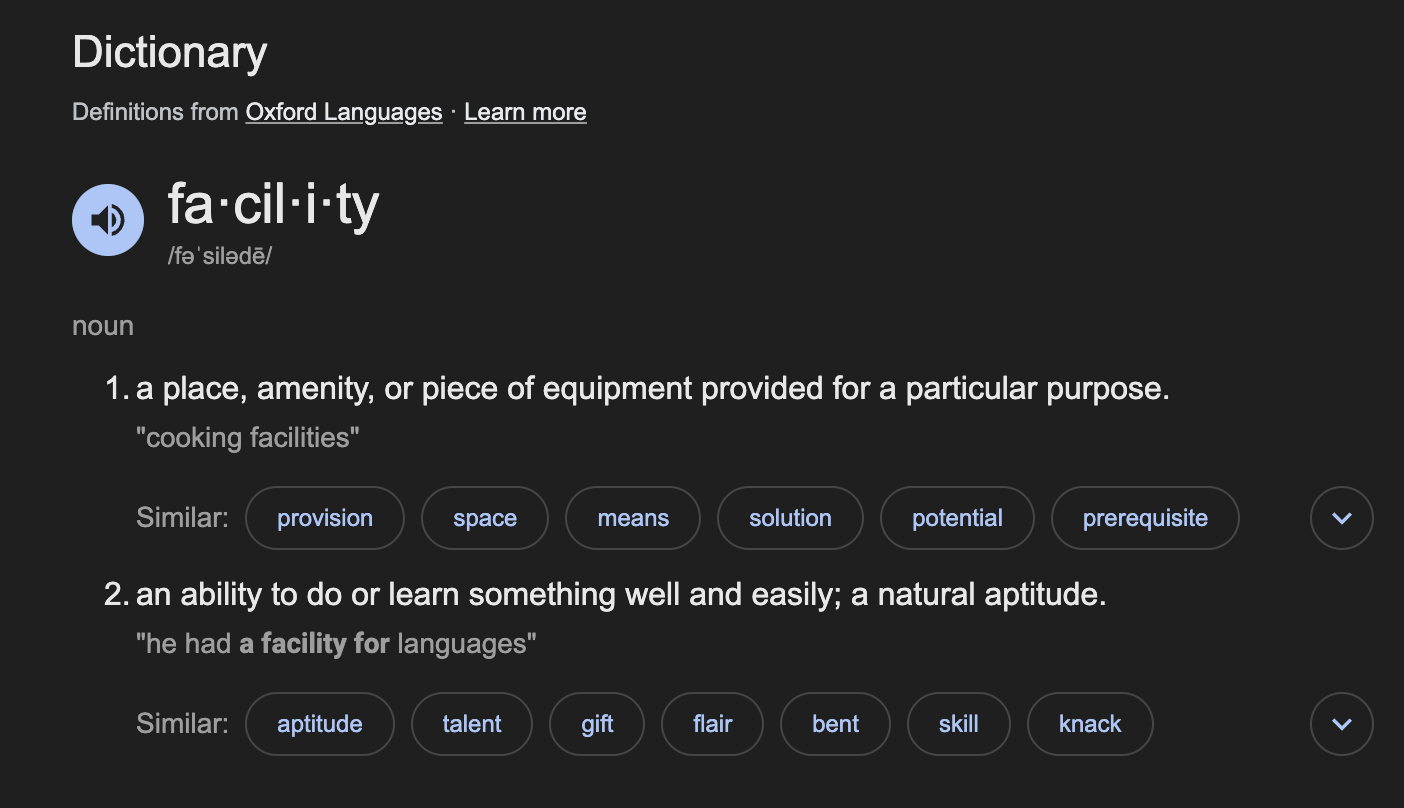Screen dimensions: 1404x808
Task: Select the 'space' synonym chip
Action: click(x=485, y=518)
